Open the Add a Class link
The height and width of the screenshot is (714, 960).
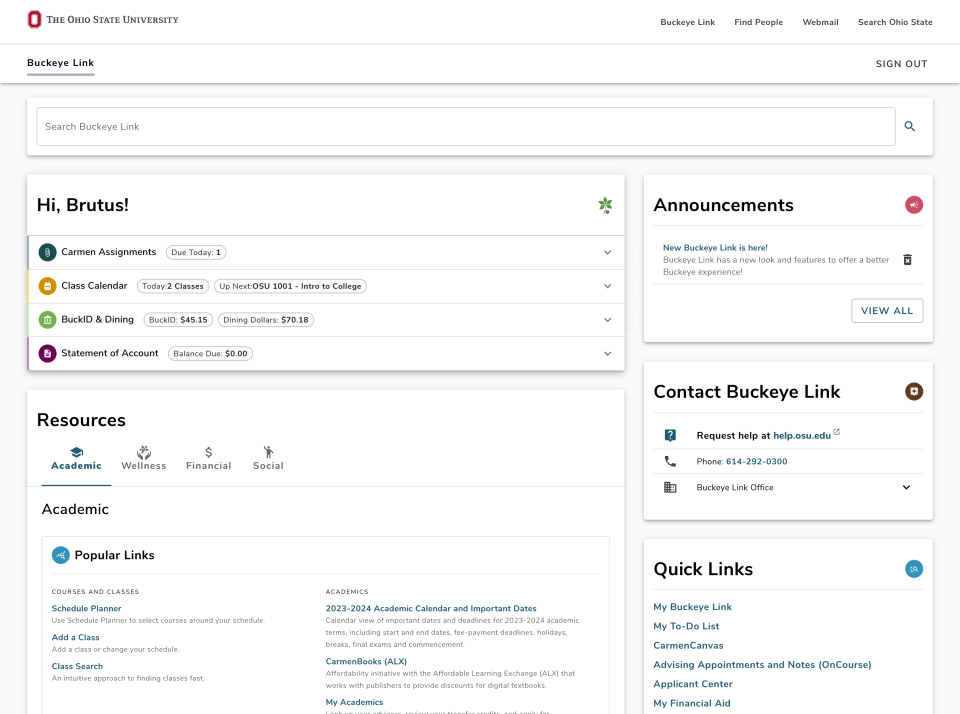(75, 637)
